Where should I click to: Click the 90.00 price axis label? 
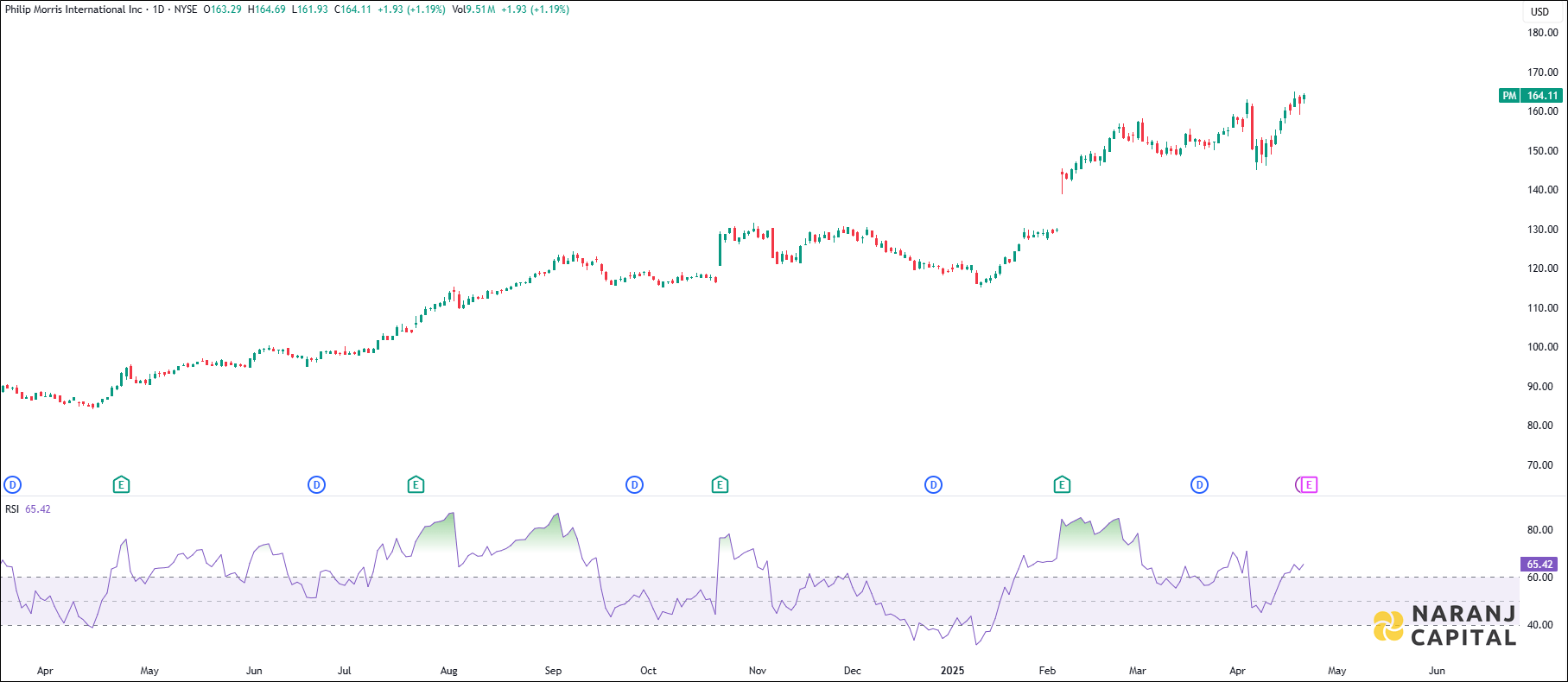pos(1540,387)
